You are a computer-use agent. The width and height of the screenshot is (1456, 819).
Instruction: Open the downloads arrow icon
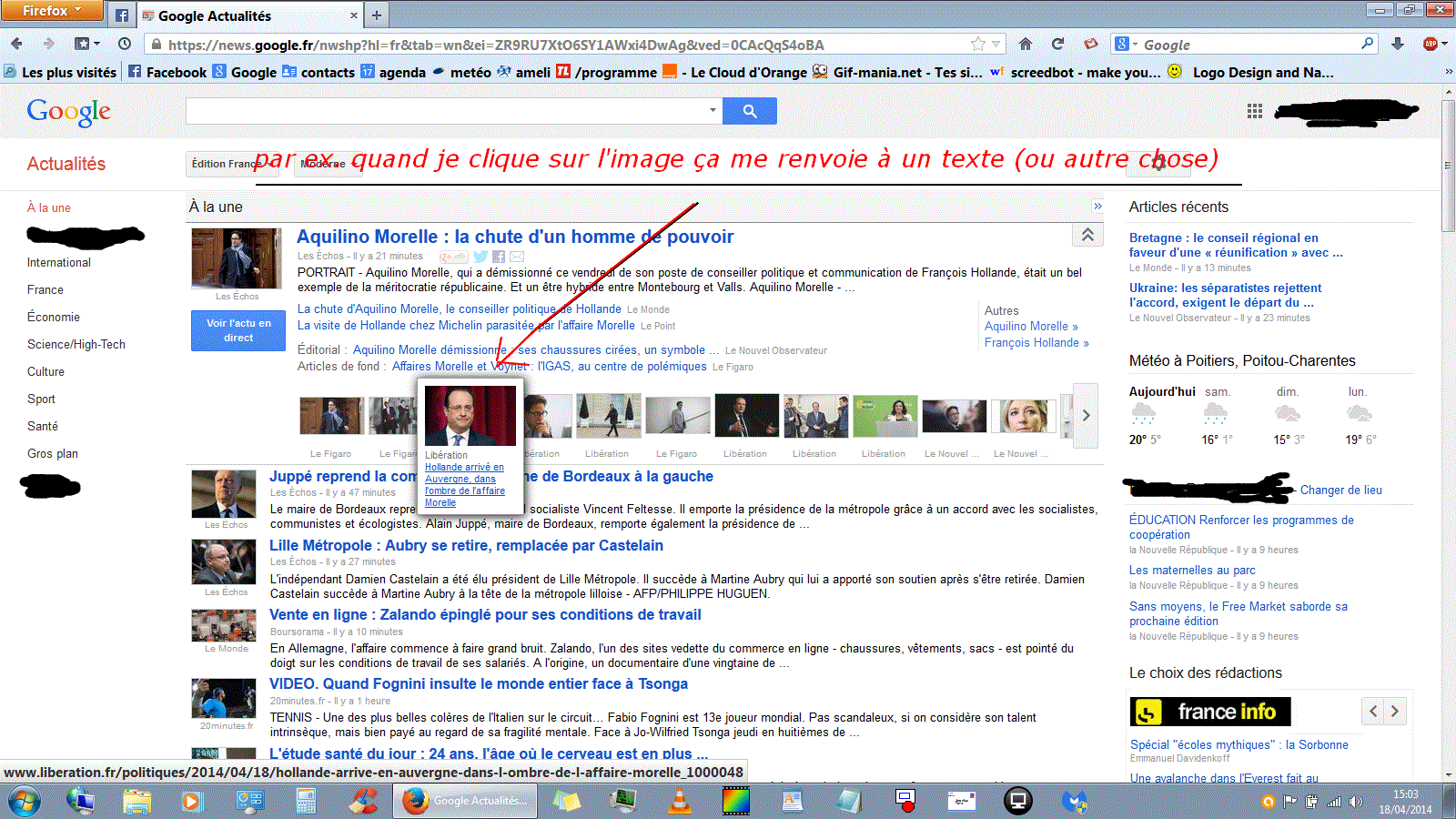[1398, 44]
